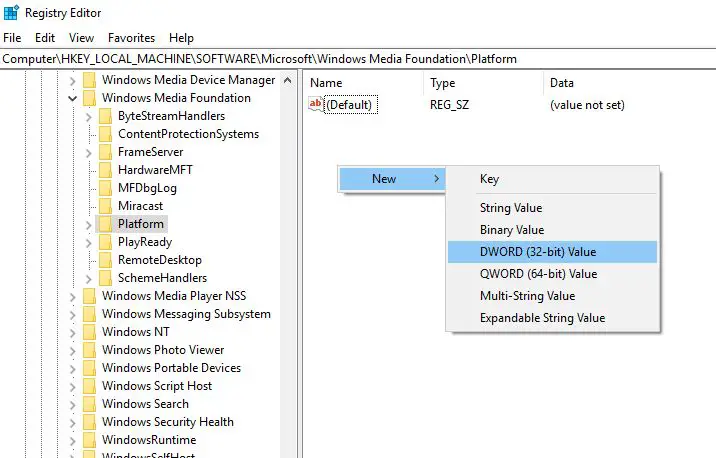Collapse the Windows Media Foundation tree node

(x=72, y=98)
